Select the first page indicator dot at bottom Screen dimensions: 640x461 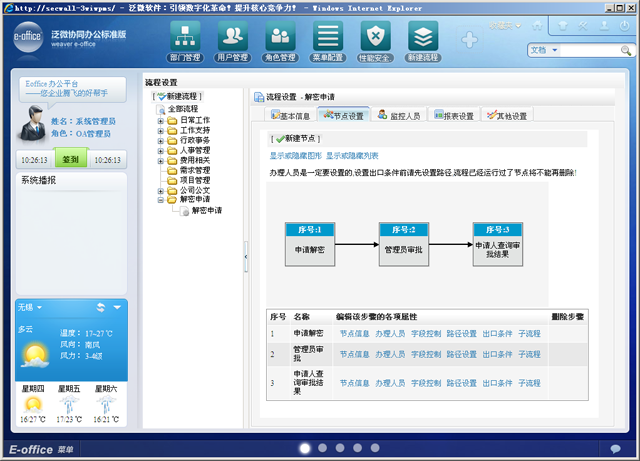(305, 448)
